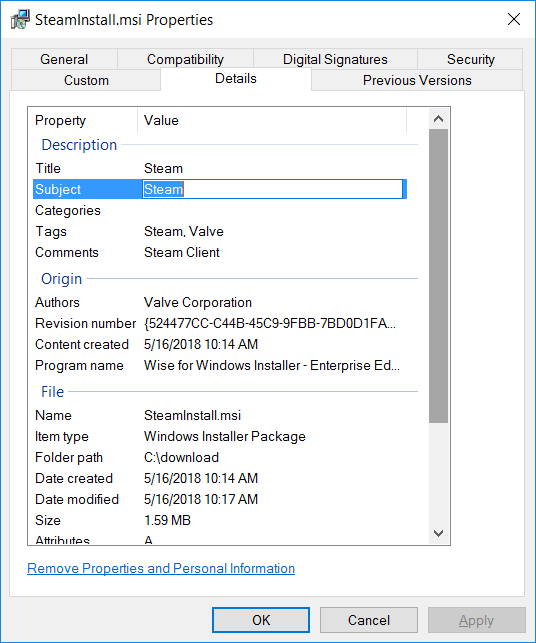Open the Digital Signatures tab

[x=335, y=59]
